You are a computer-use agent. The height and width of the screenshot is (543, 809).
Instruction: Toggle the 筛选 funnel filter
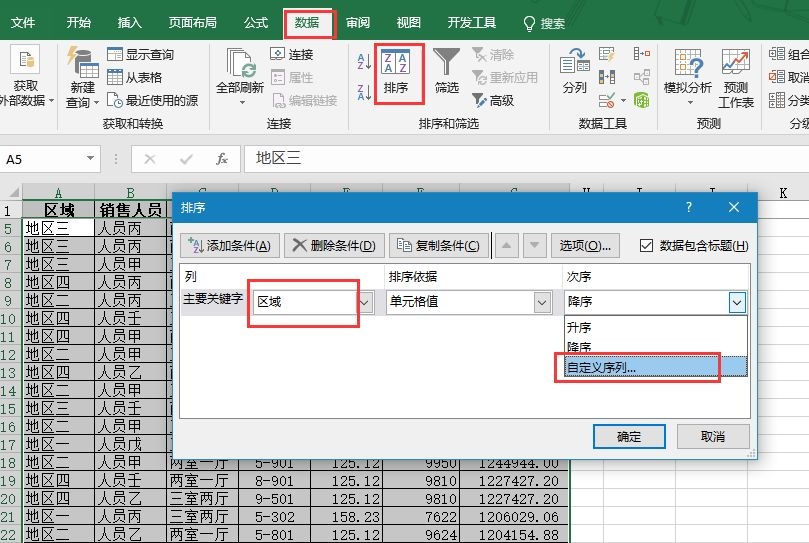(x=446, y=72)
